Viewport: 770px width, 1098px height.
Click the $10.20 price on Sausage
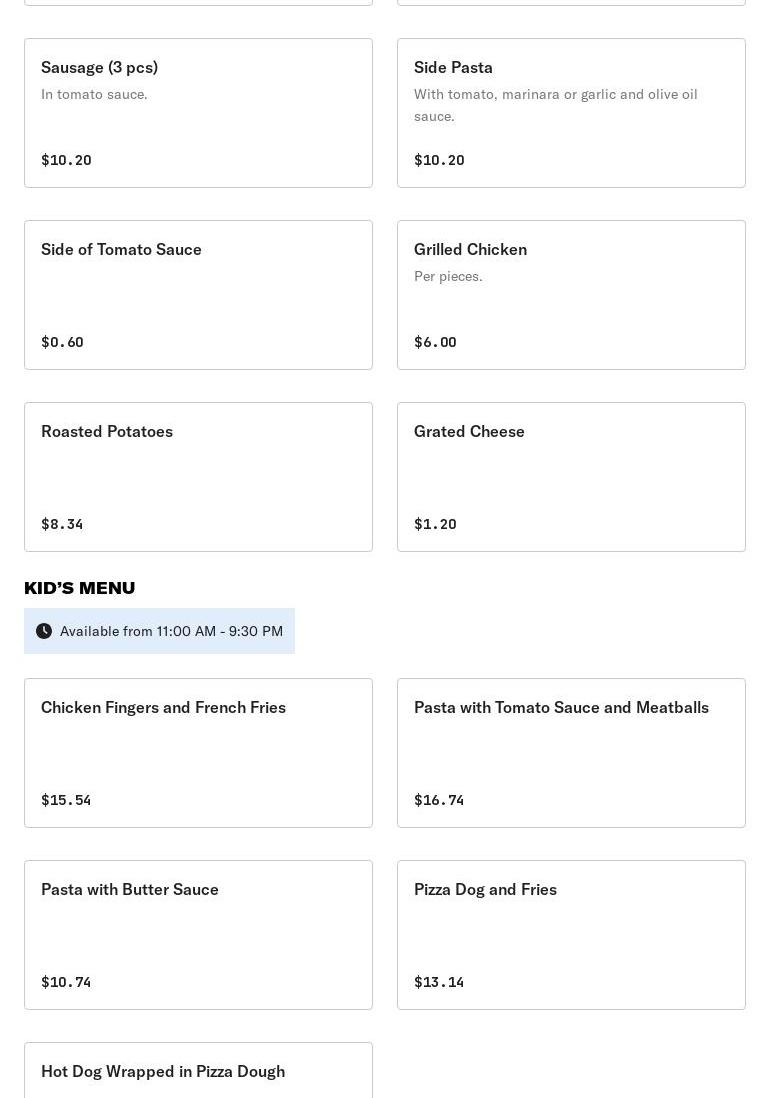[x=66, y=160]
